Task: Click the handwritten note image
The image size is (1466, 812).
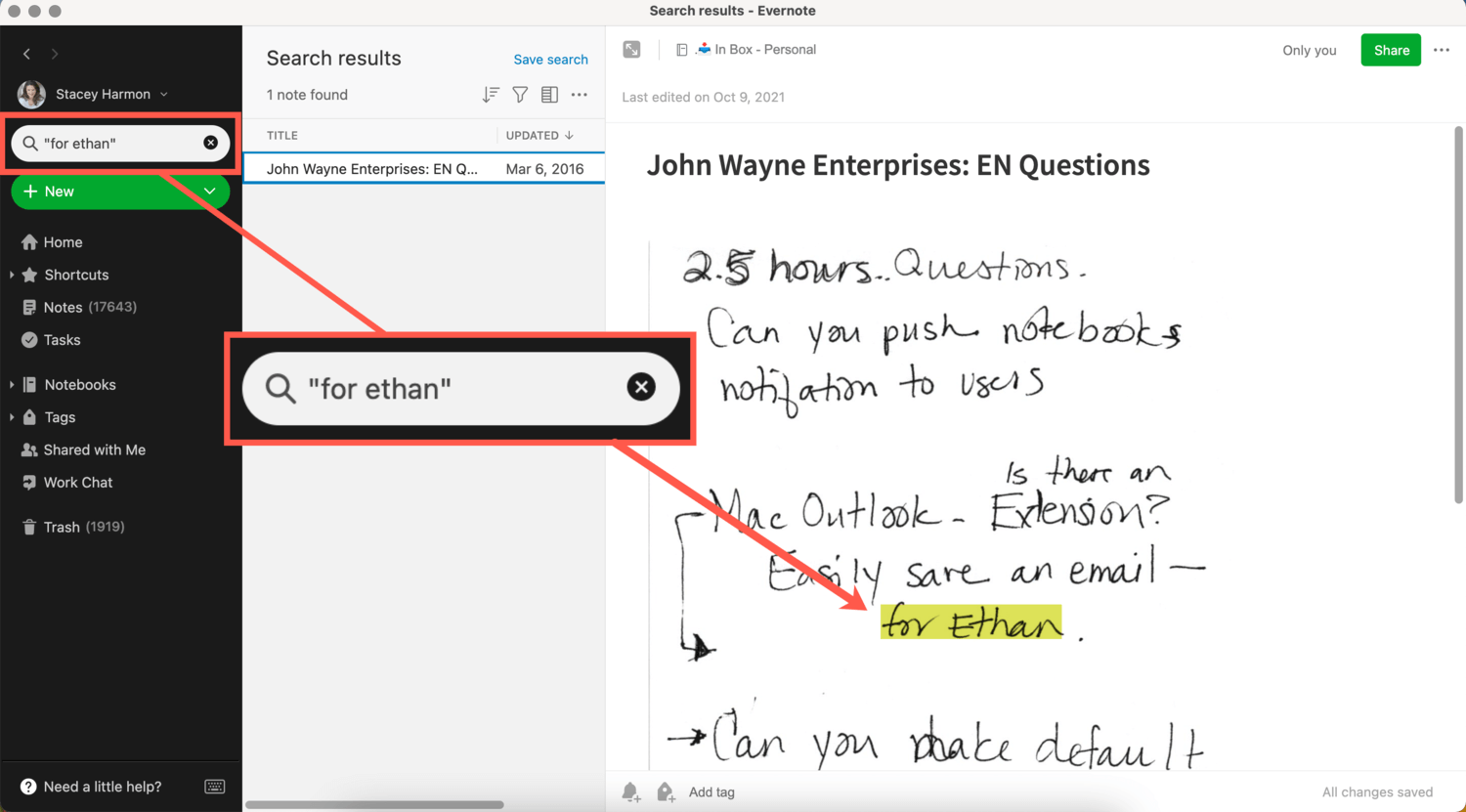Action: coord(928,503)
